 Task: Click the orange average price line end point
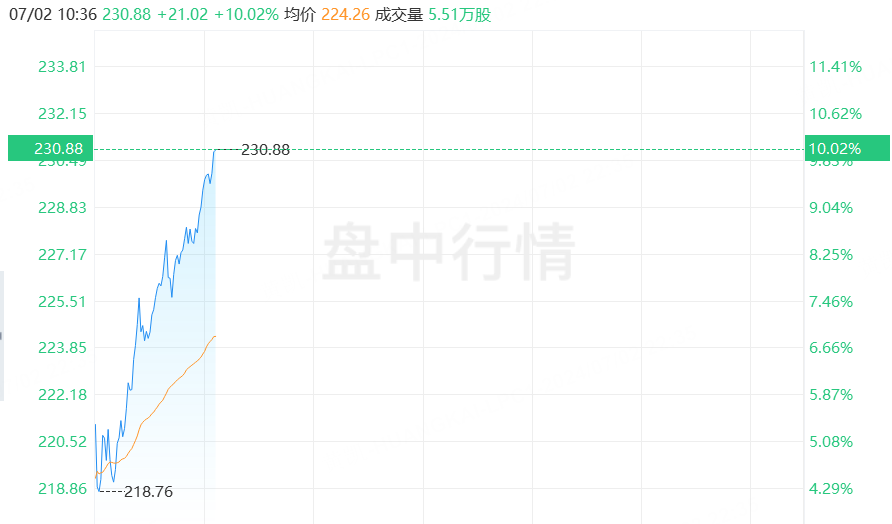pos(215,337)
